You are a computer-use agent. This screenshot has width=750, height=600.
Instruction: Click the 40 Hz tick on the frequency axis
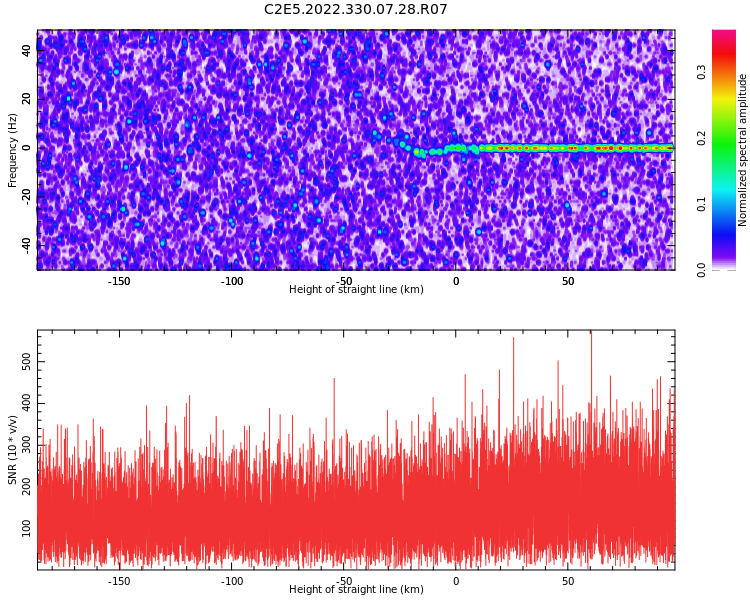point(26,51)
